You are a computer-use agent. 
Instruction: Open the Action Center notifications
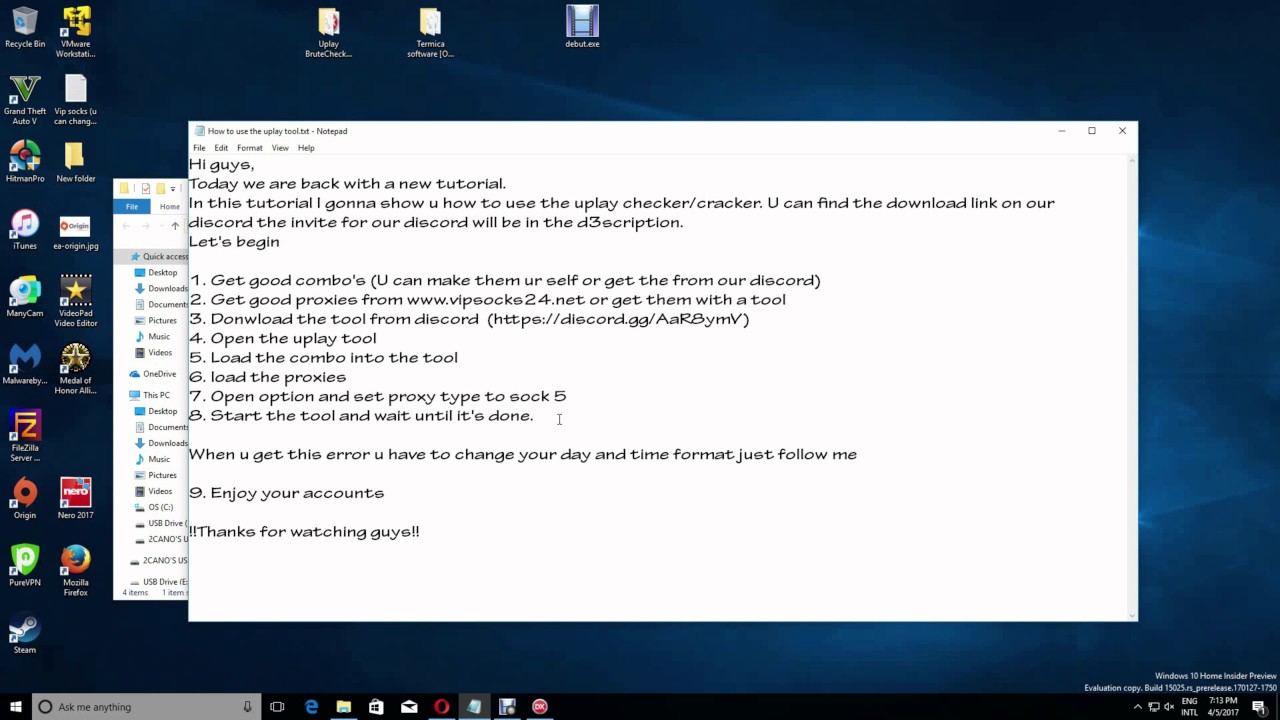tap(1259, 707)
